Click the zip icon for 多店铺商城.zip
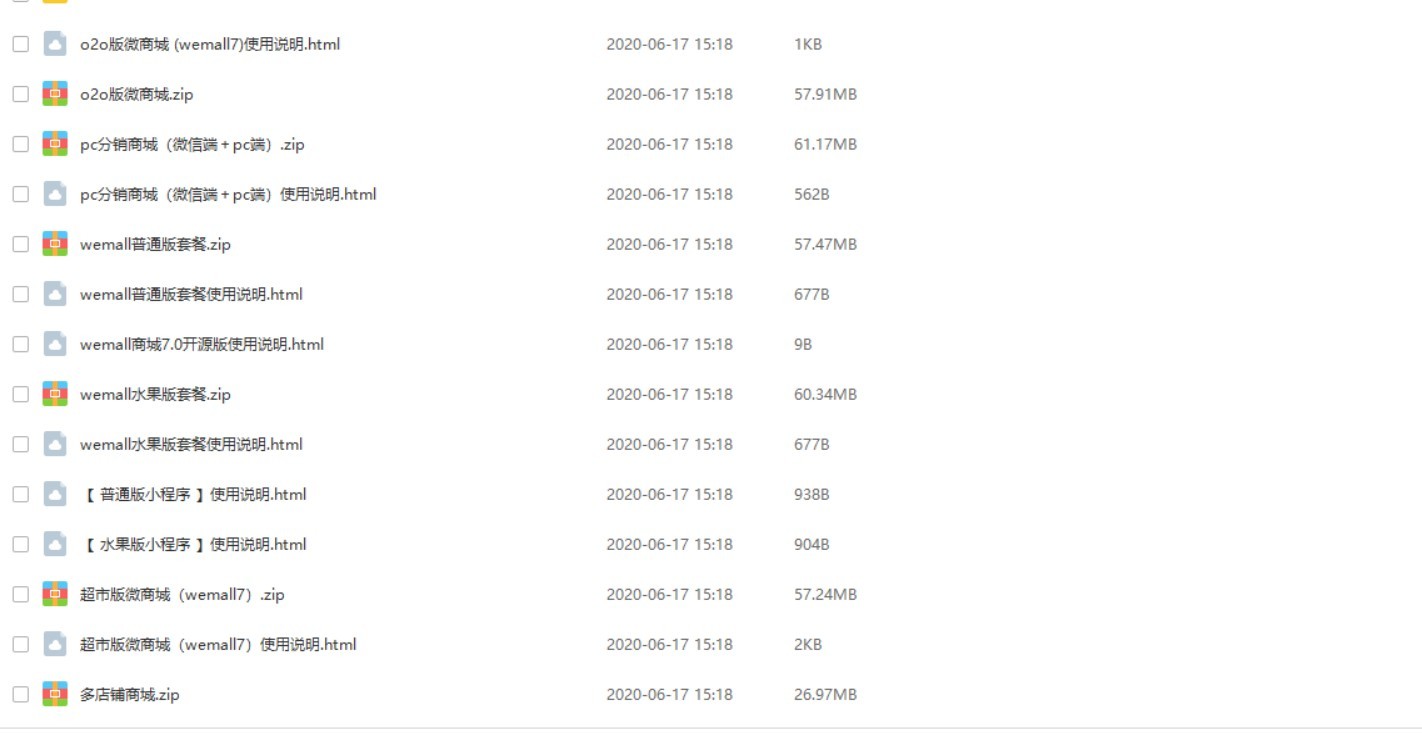Screen dimensions: 1422x733 point(55,694)
